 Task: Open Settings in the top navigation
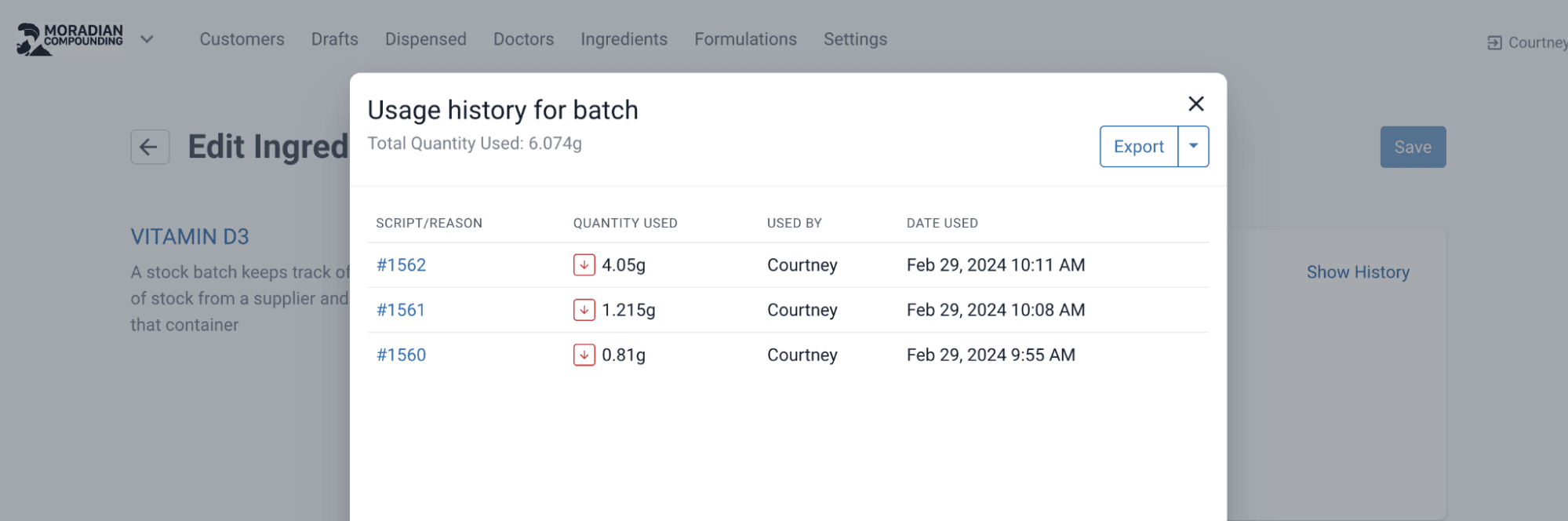click(x=855, y=39)
